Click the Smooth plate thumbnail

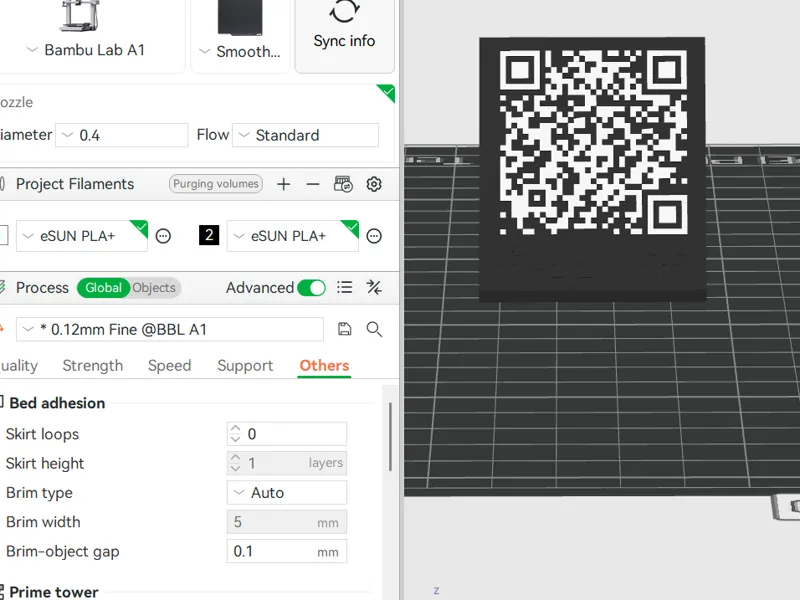pos(240,17)
